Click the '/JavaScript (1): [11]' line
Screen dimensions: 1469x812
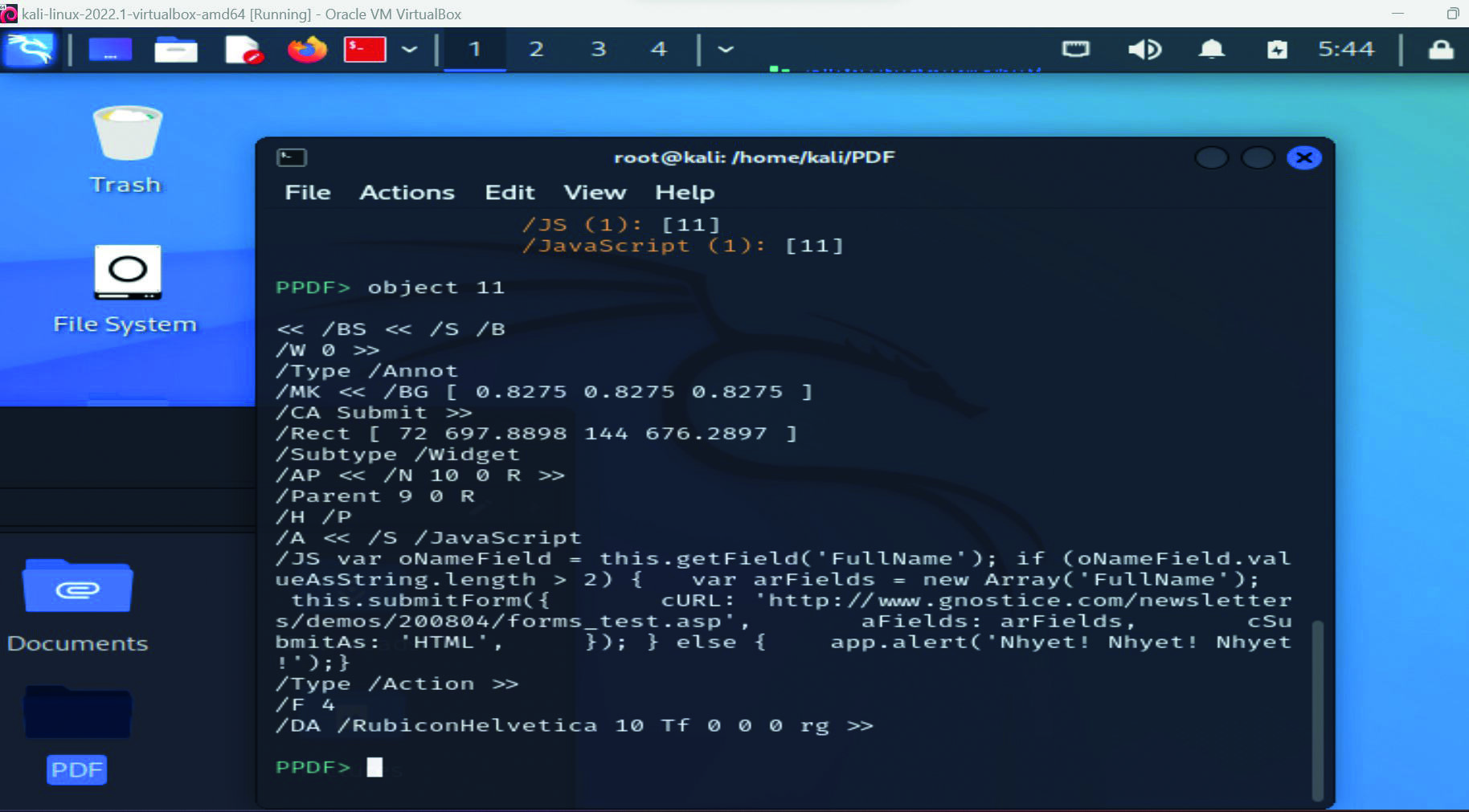(x=683, y=246)
